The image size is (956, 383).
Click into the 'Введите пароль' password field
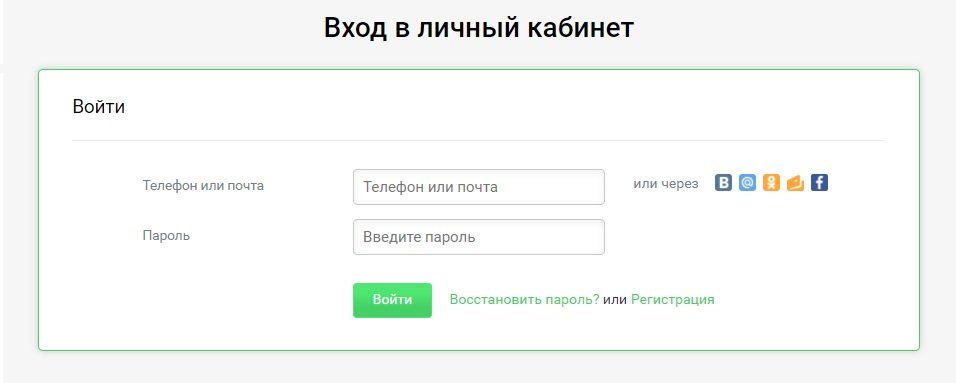coord(479,237)
